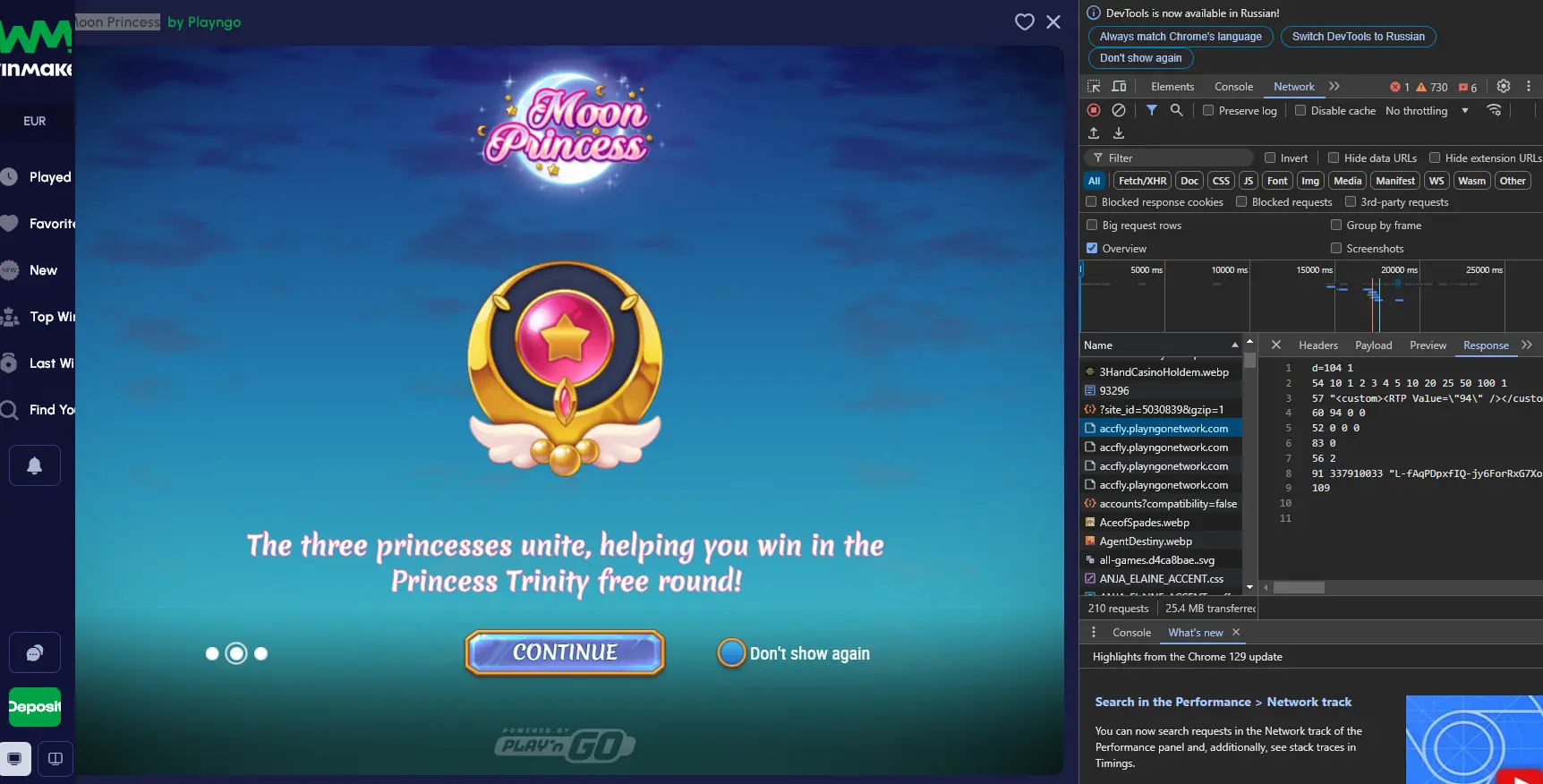Filter requests by Fetch/XHR type
1543x784 pixels.
pyautogui.click(x=1143, y=181)
